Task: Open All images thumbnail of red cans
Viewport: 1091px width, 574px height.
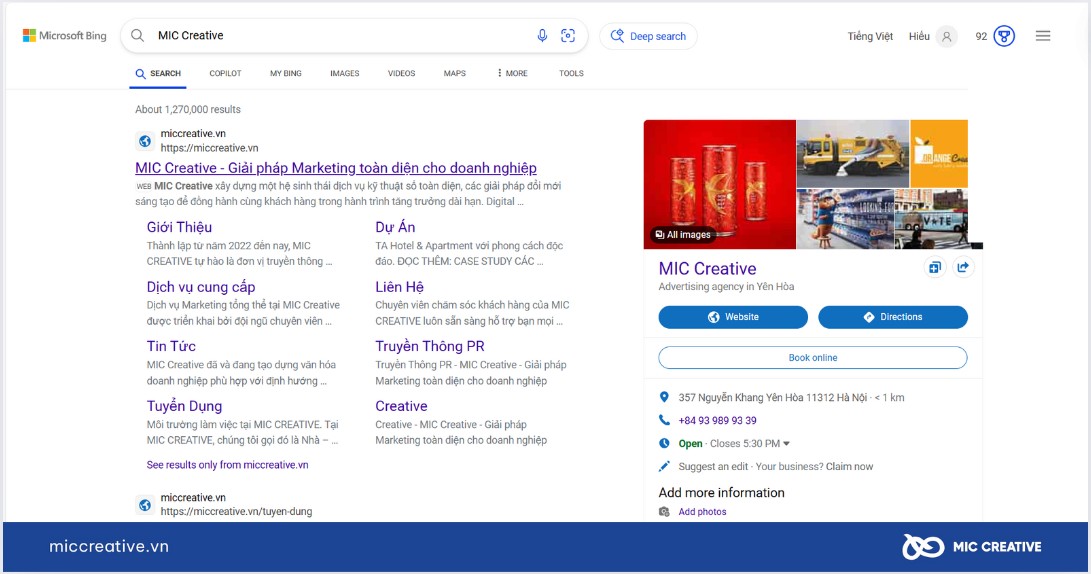Action: pos(683,235)
